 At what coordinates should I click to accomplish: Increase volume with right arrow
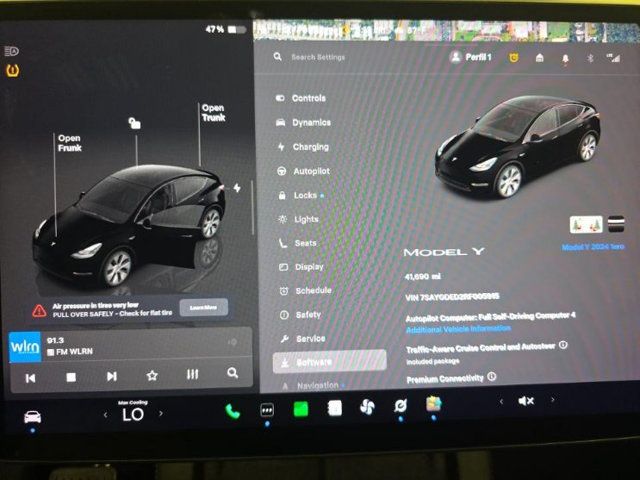pos(553,400)
